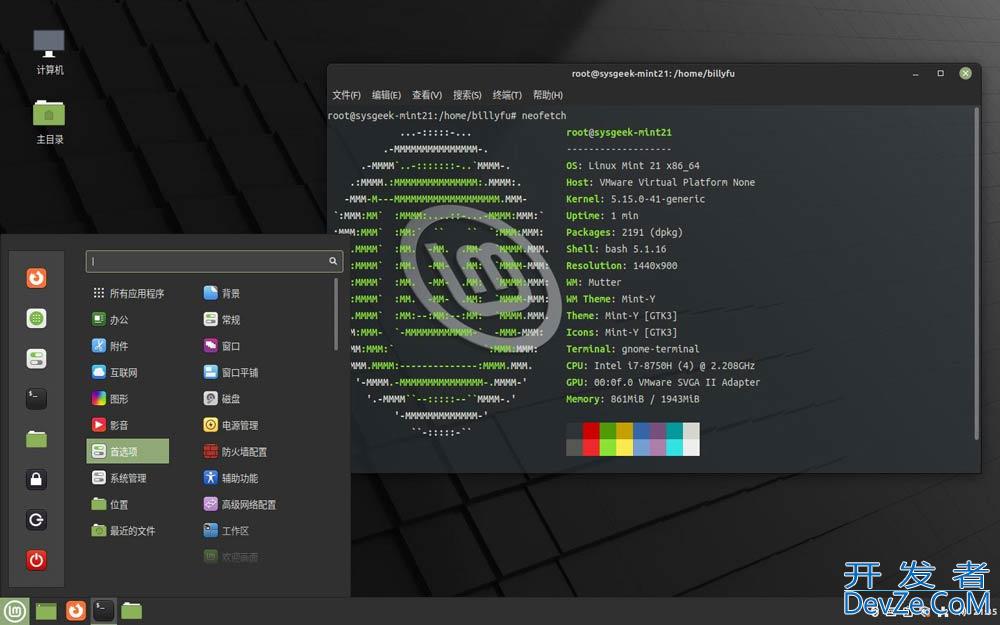1000x625 pixels.
Task: Select 最近的文件 recent files category
Action: click(x=124, y=531)
